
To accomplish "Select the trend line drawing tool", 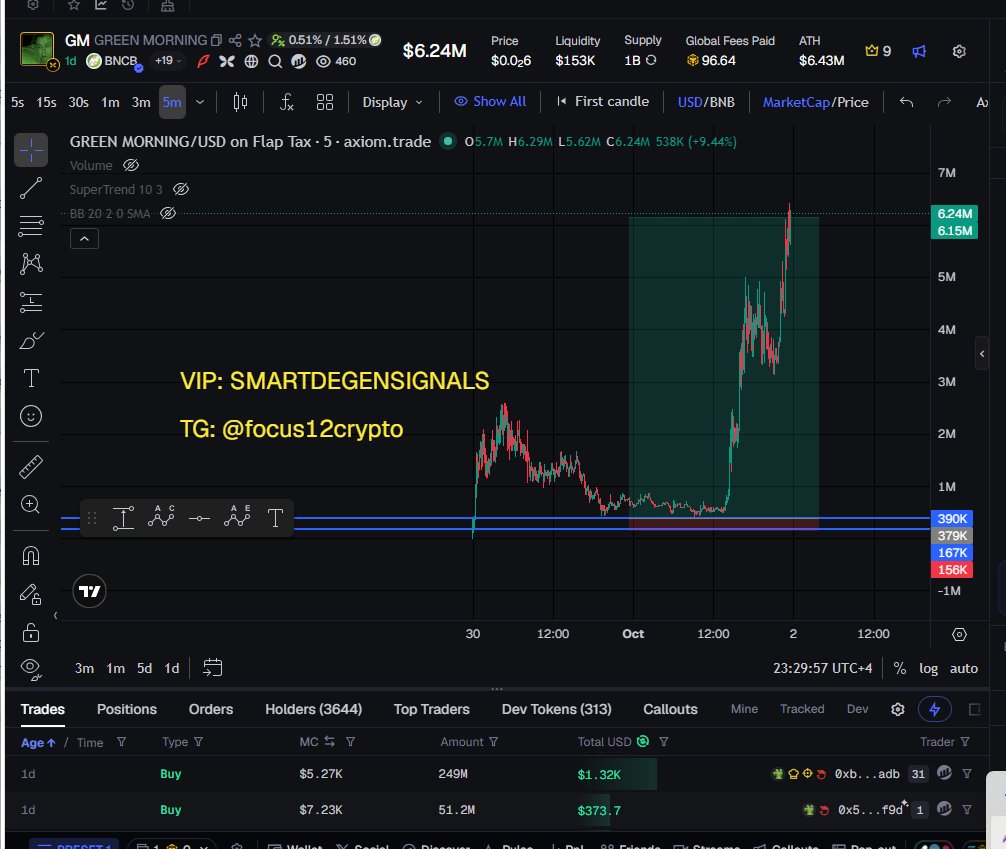I will click(x=31, y=188).
